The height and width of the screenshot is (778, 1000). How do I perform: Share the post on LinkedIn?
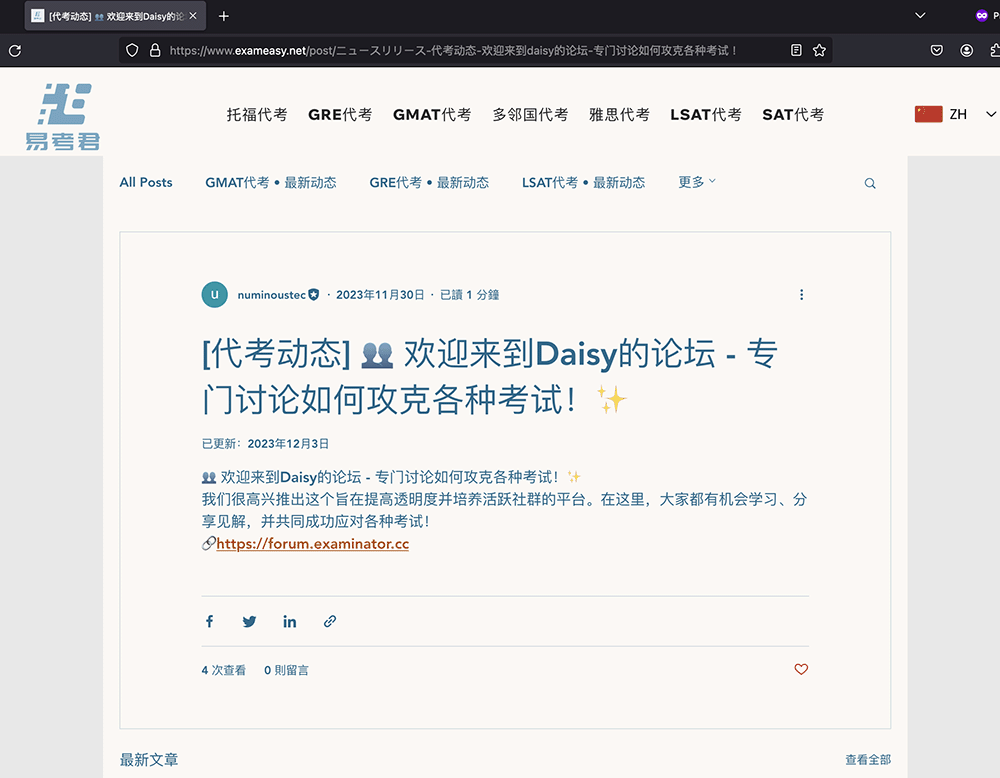click(x=290, y=621)
